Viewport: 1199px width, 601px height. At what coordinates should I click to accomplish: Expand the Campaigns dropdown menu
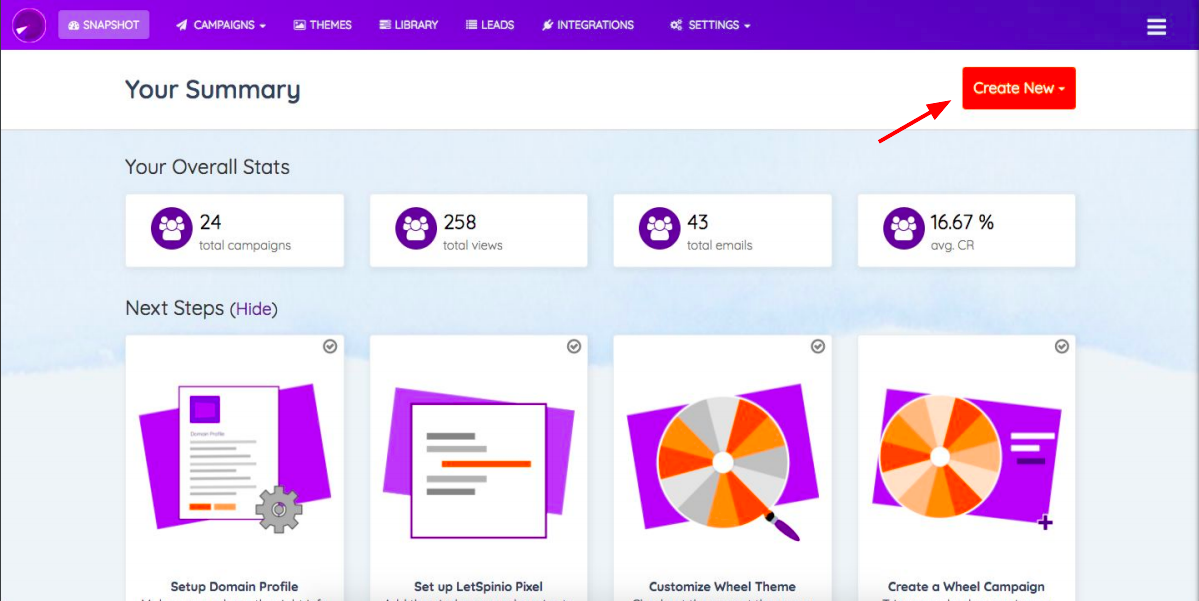point(221,25)
